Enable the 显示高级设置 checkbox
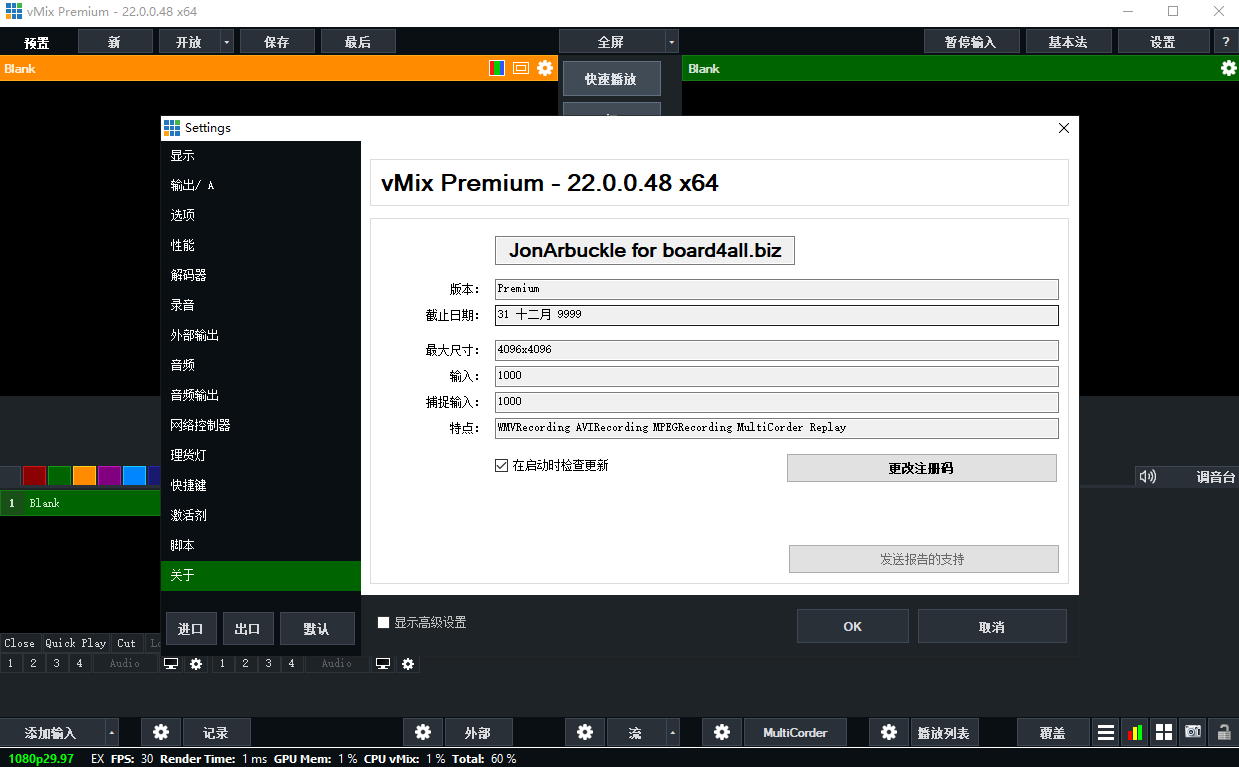Screen dimensions: 1239x767 pyautogui.click(x=383, y=623)
